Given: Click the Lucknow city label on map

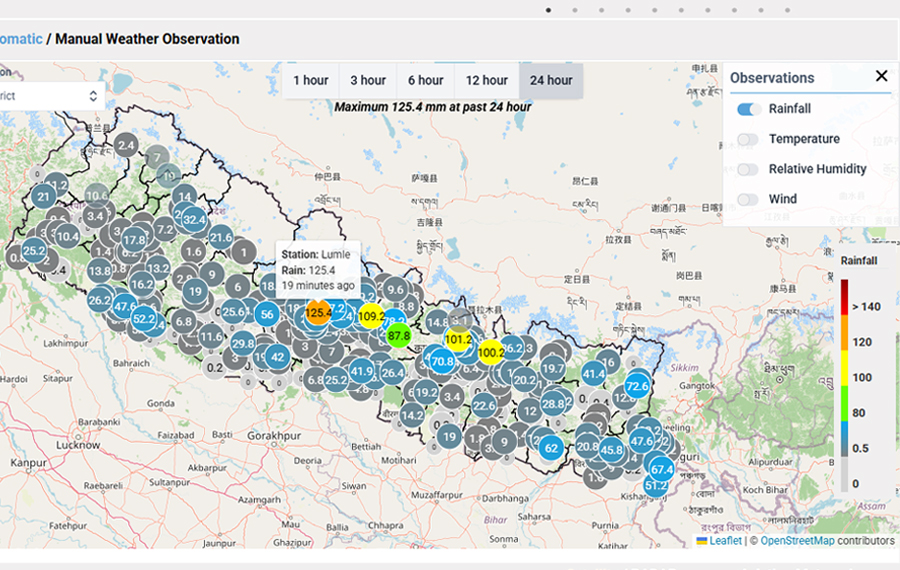Looking at the screenshot, I should [78, 445].
